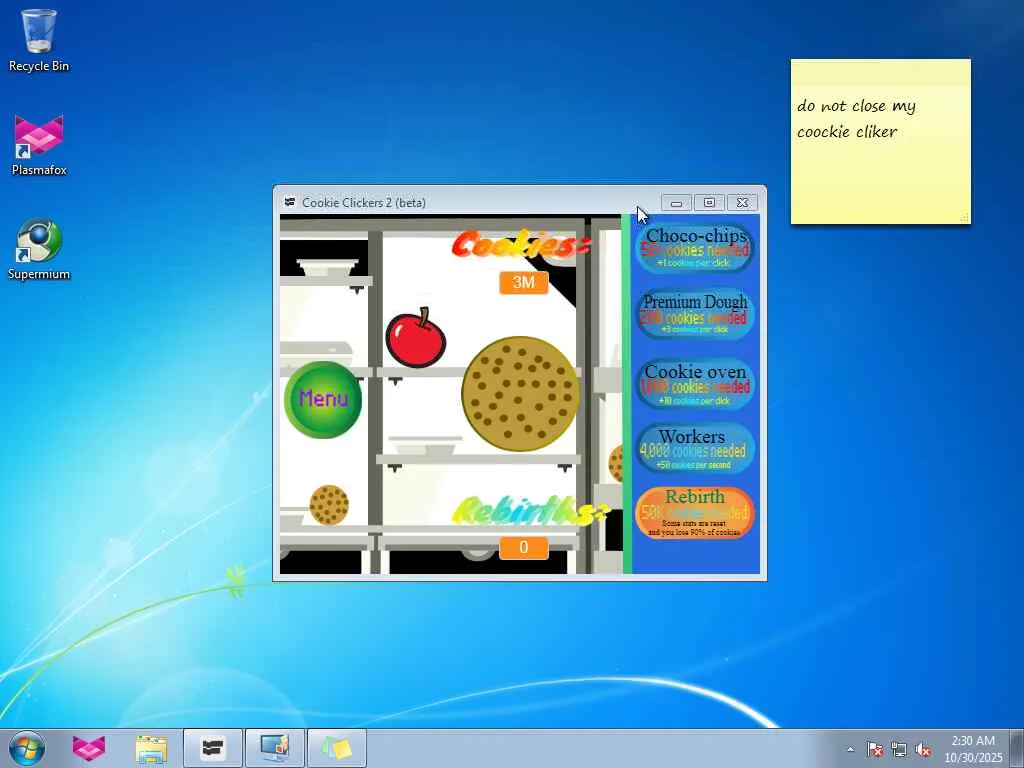Select the Cookie Clickers 2 (beta) title
Screen dimensions: 1024x768
364,202
